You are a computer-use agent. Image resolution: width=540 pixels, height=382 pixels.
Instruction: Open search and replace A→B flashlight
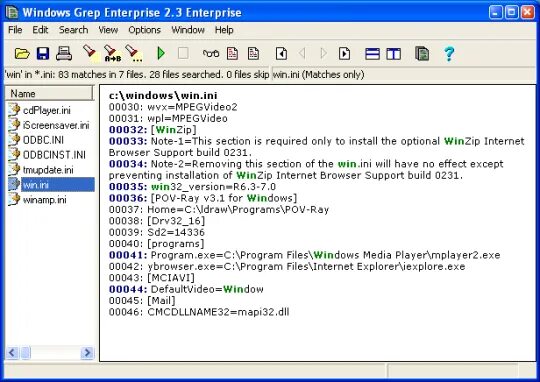(x=112, y=53)
